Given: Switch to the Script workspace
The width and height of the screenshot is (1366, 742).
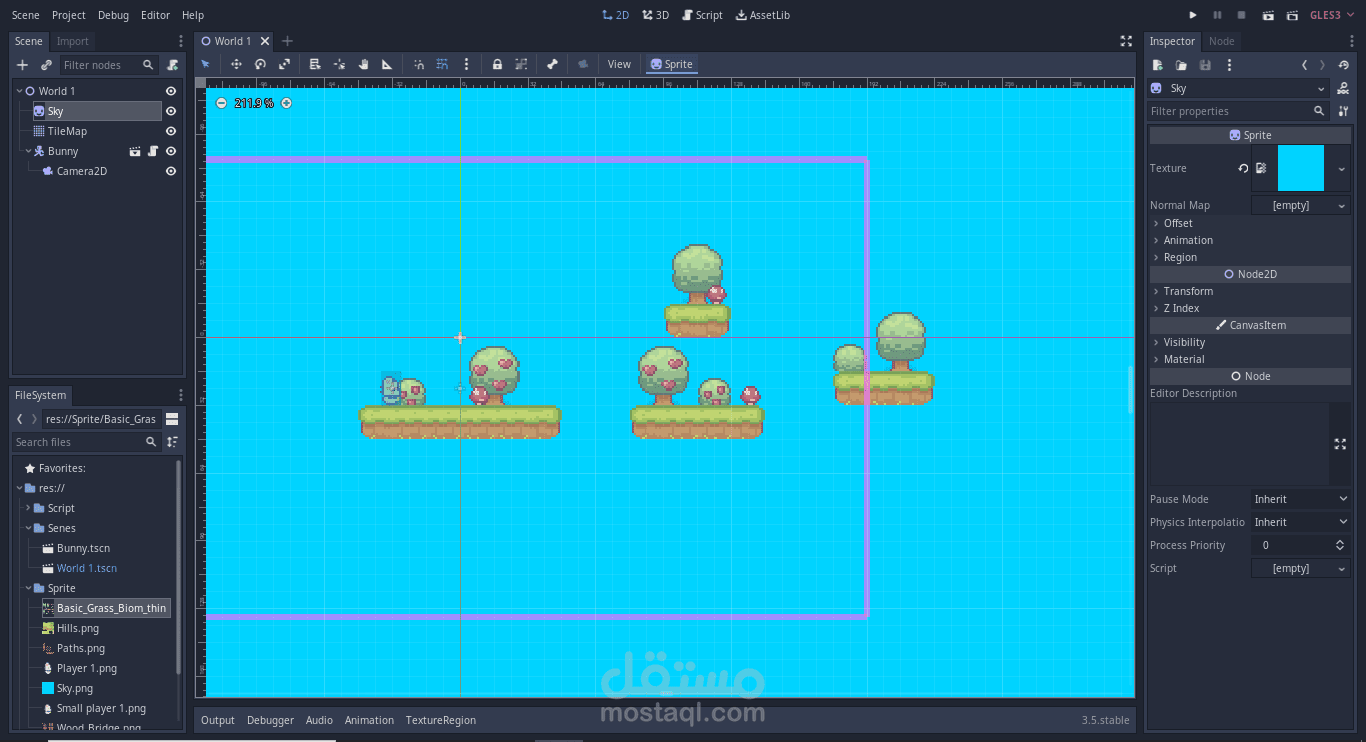Looking at the screenshot, I should (702, 15).
